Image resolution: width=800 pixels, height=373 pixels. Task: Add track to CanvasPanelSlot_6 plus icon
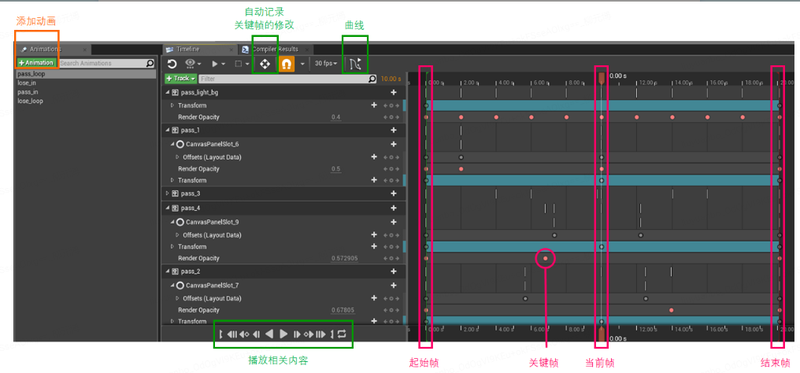[393, 144]
